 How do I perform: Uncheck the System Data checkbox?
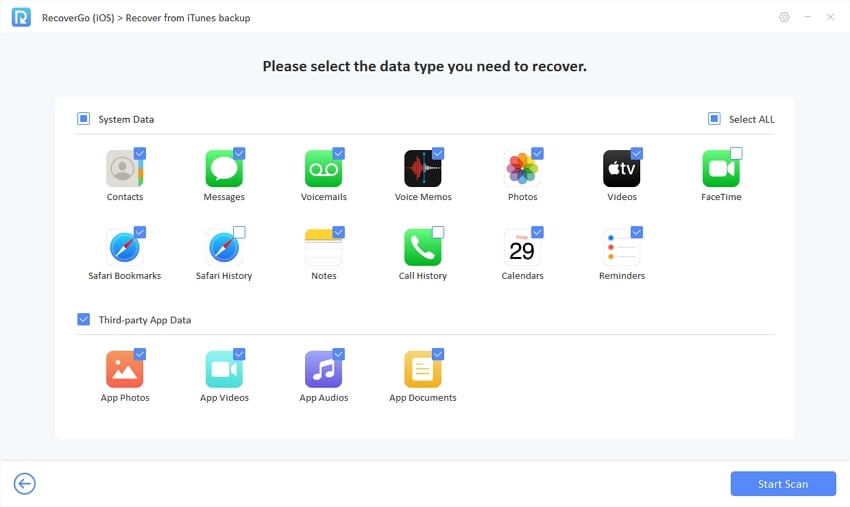coord(84,119)
